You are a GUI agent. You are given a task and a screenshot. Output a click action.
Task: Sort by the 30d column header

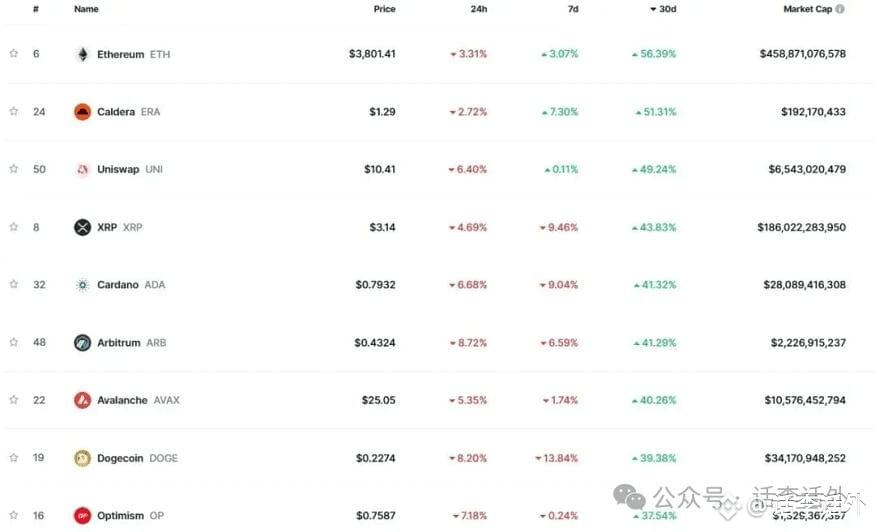[663, 9]
